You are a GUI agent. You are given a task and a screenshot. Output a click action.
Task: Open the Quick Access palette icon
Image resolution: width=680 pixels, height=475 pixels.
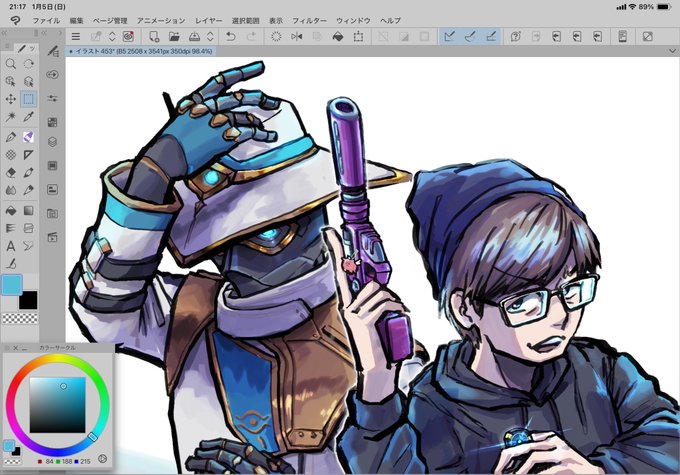52,75
